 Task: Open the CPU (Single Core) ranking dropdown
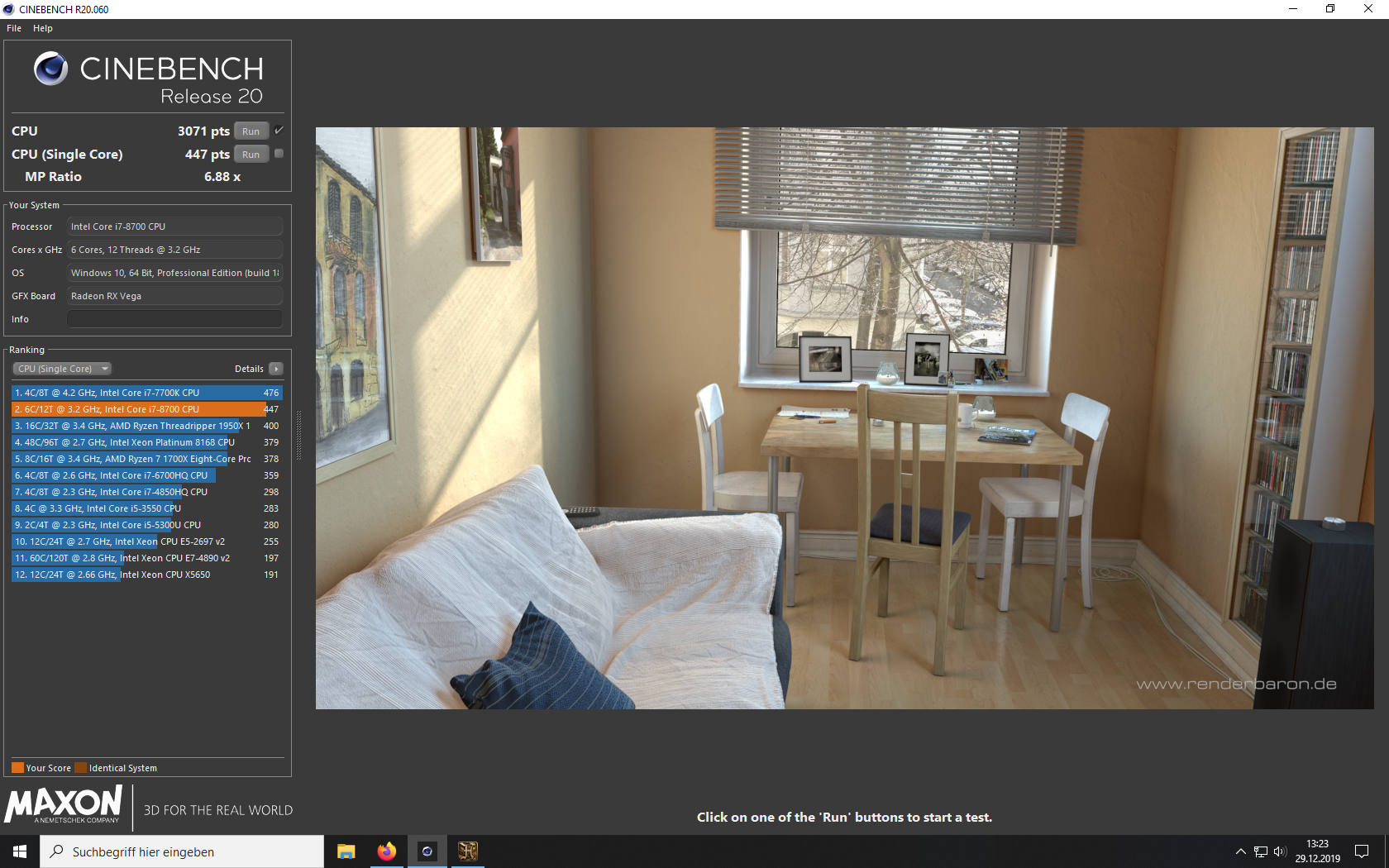coord(62,369)
